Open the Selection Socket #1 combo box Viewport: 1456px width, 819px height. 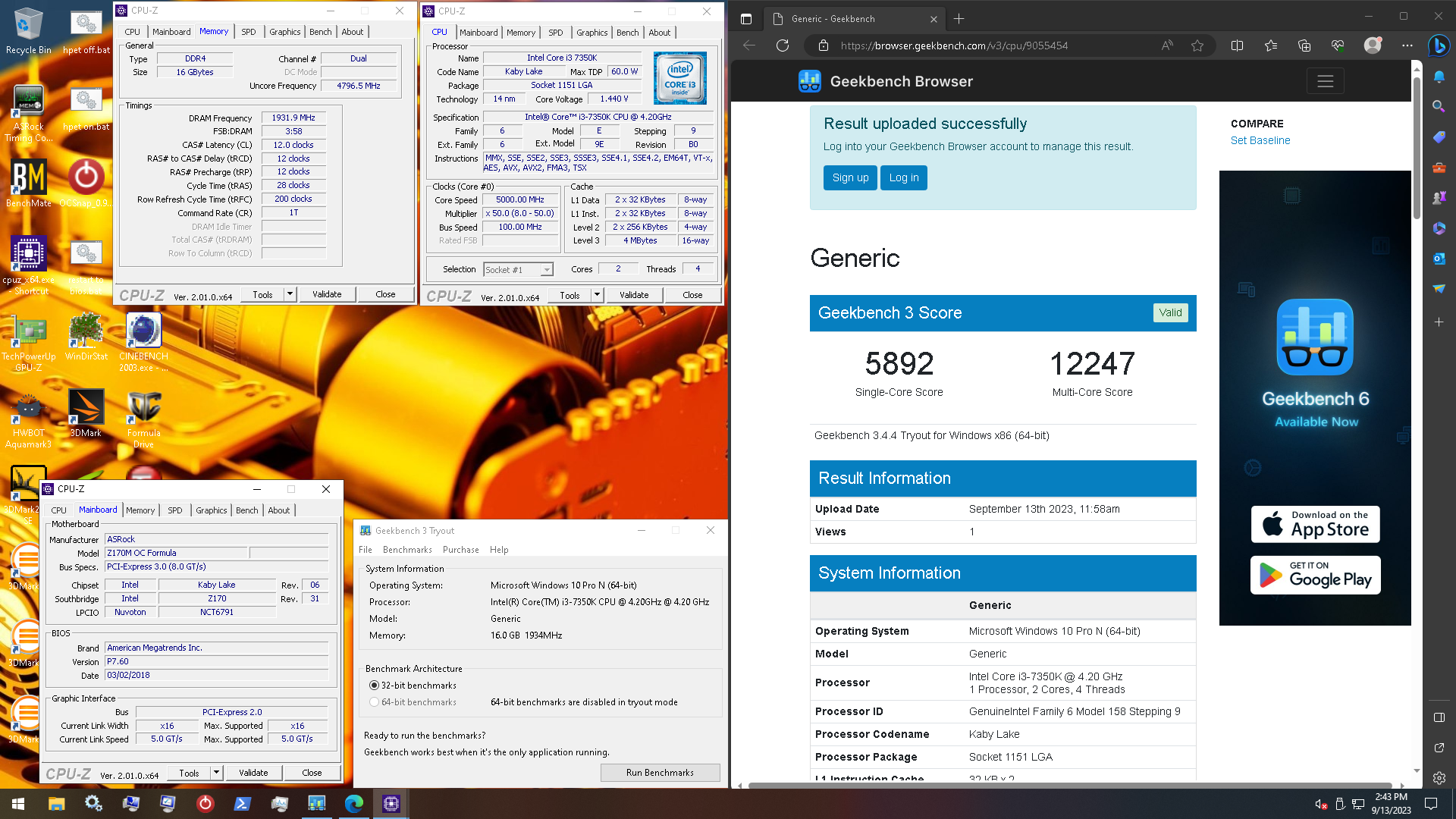click(518, 270)
